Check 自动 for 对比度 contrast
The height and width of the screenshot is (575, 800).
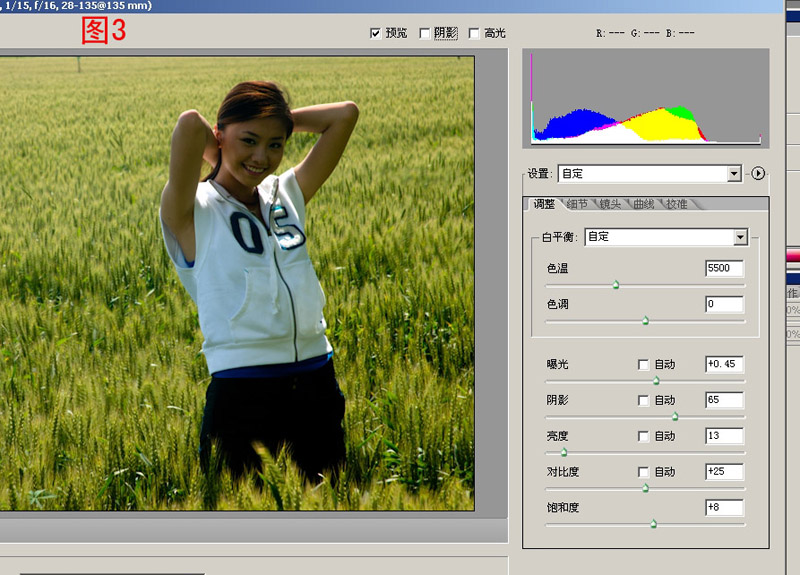[x=643, y=472]
